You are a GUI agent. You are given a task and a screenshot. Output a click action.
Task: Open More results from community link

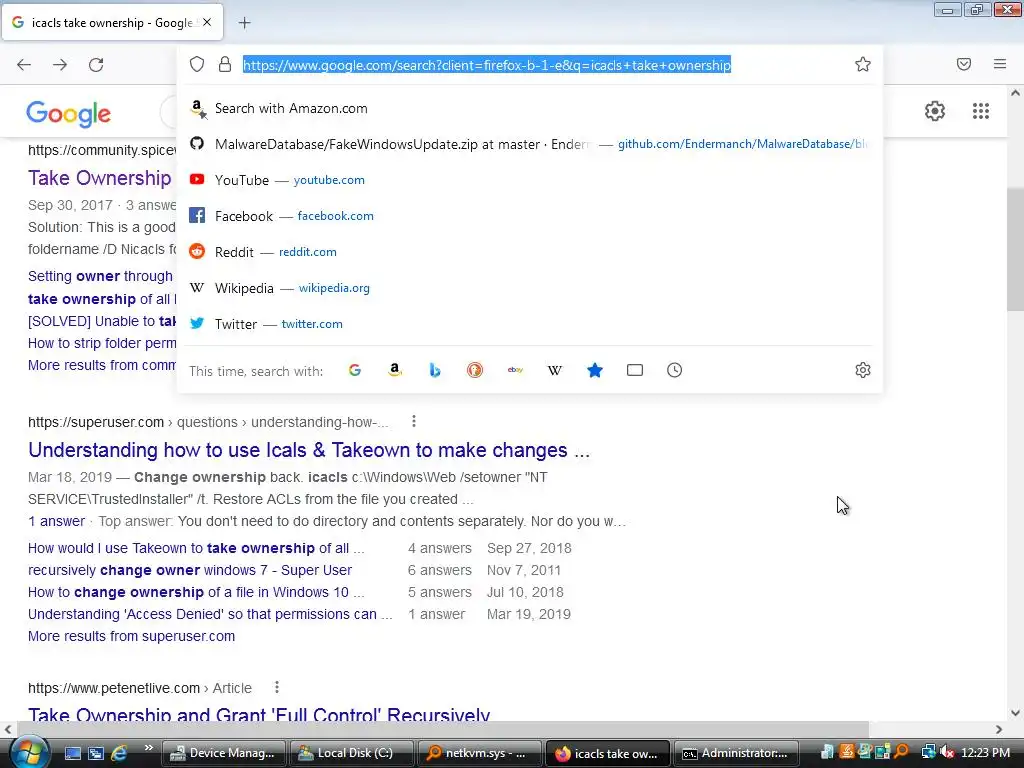102,365
